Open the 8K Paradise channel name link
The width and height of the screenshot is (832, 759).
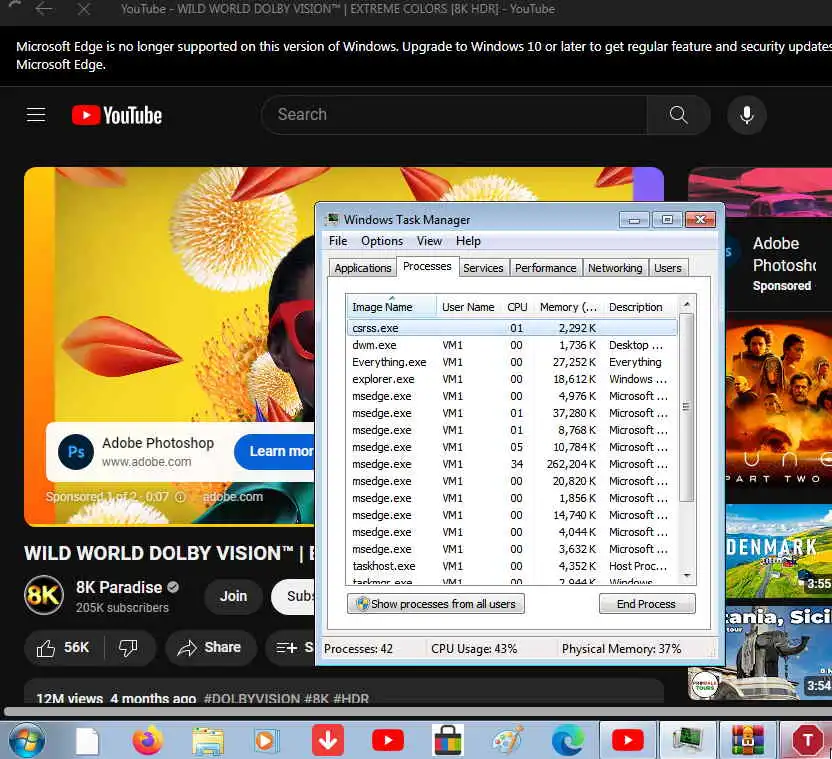click(119, 588)
